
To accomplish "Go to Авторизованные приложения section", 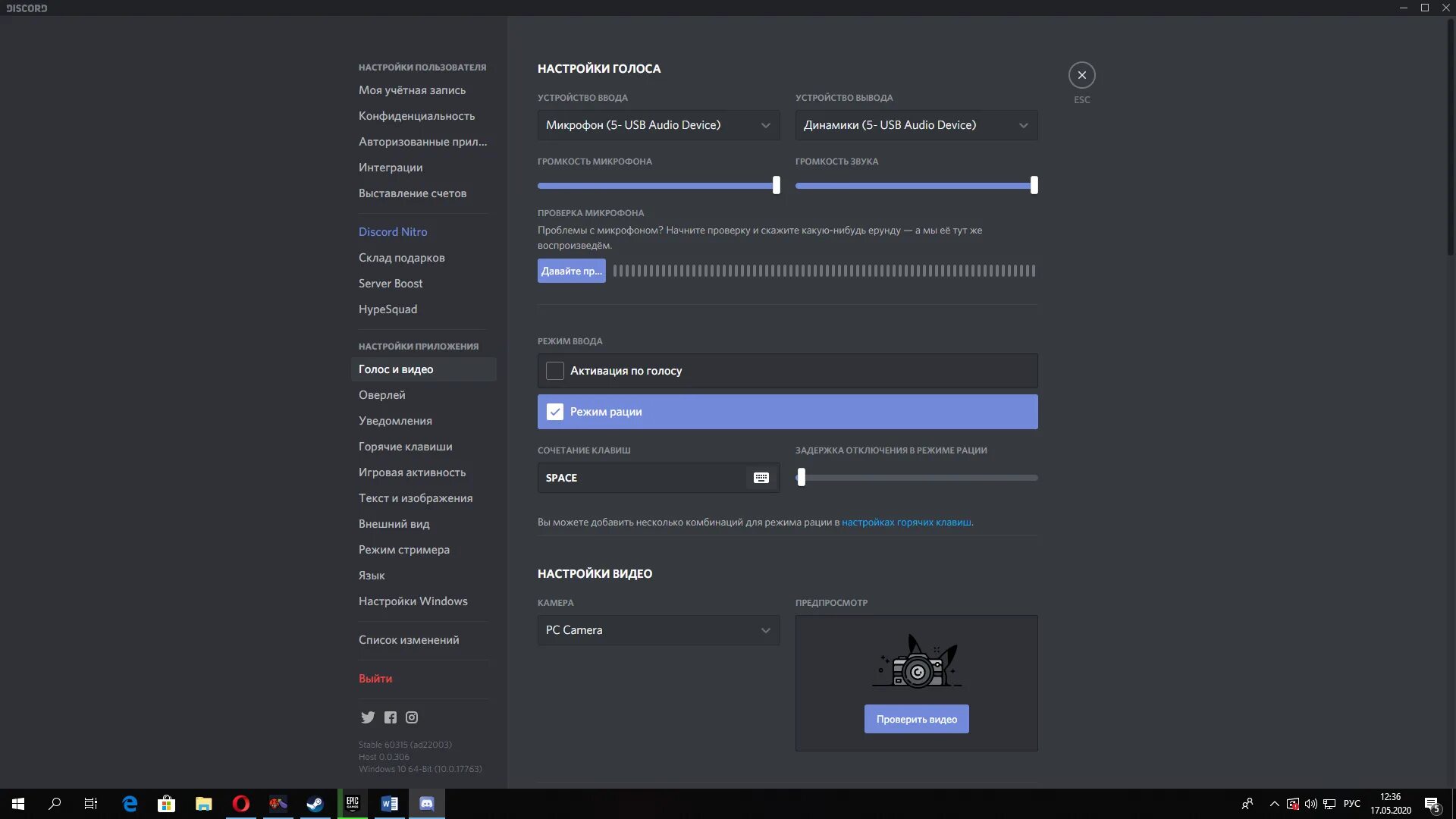I will pyautogui.click(x=422, y=142).
